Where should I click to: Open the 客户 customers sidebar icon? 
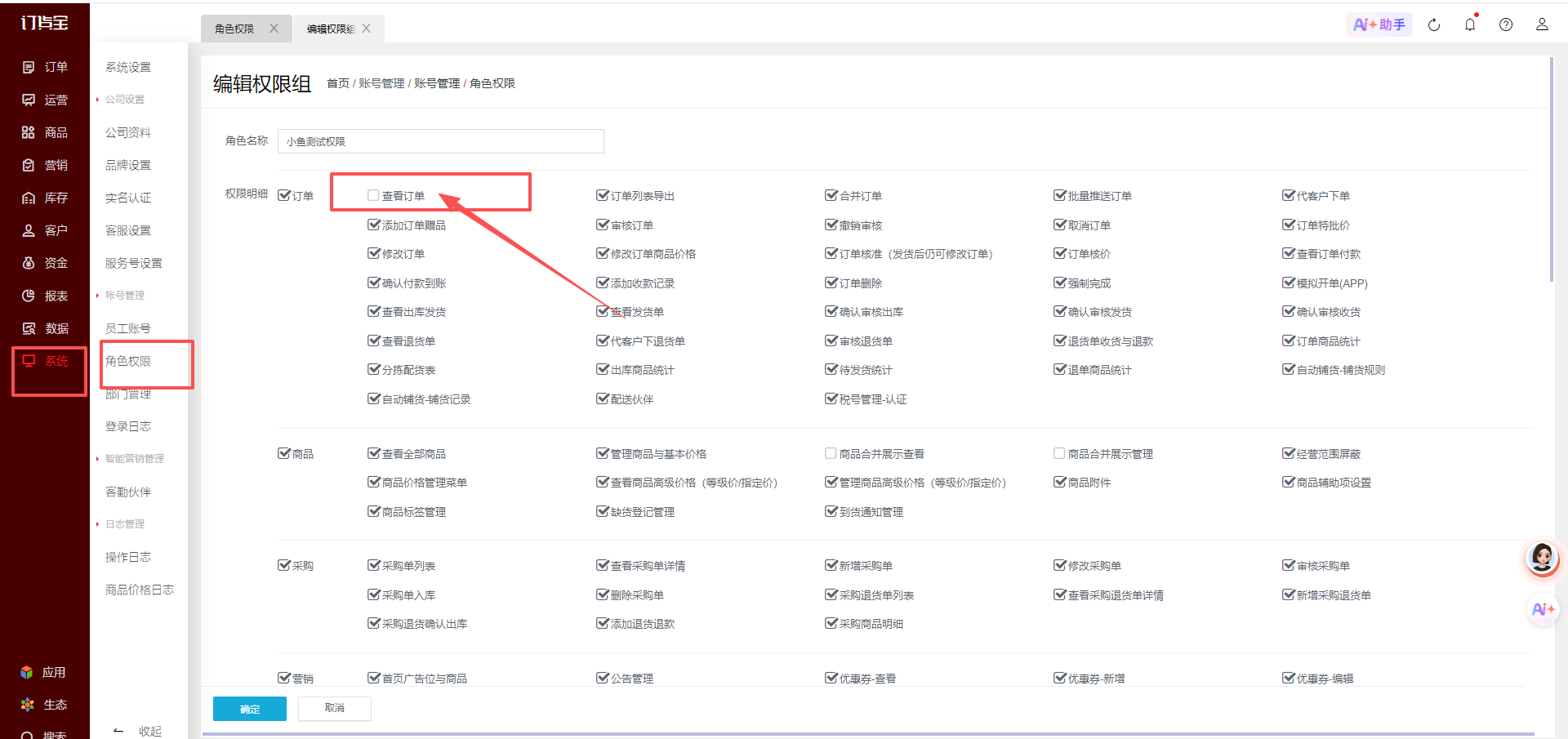(x=29, y=230)
